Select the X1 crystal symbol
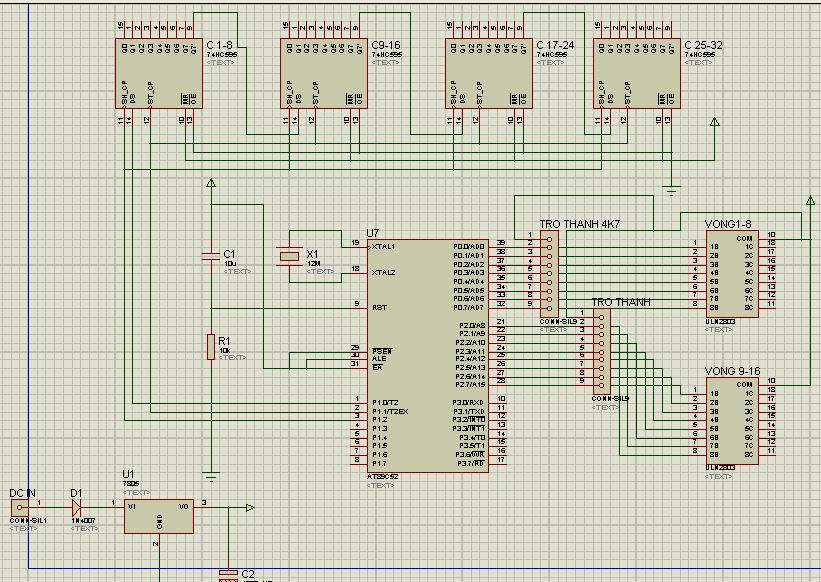821x582 pixels. [290, 256]
